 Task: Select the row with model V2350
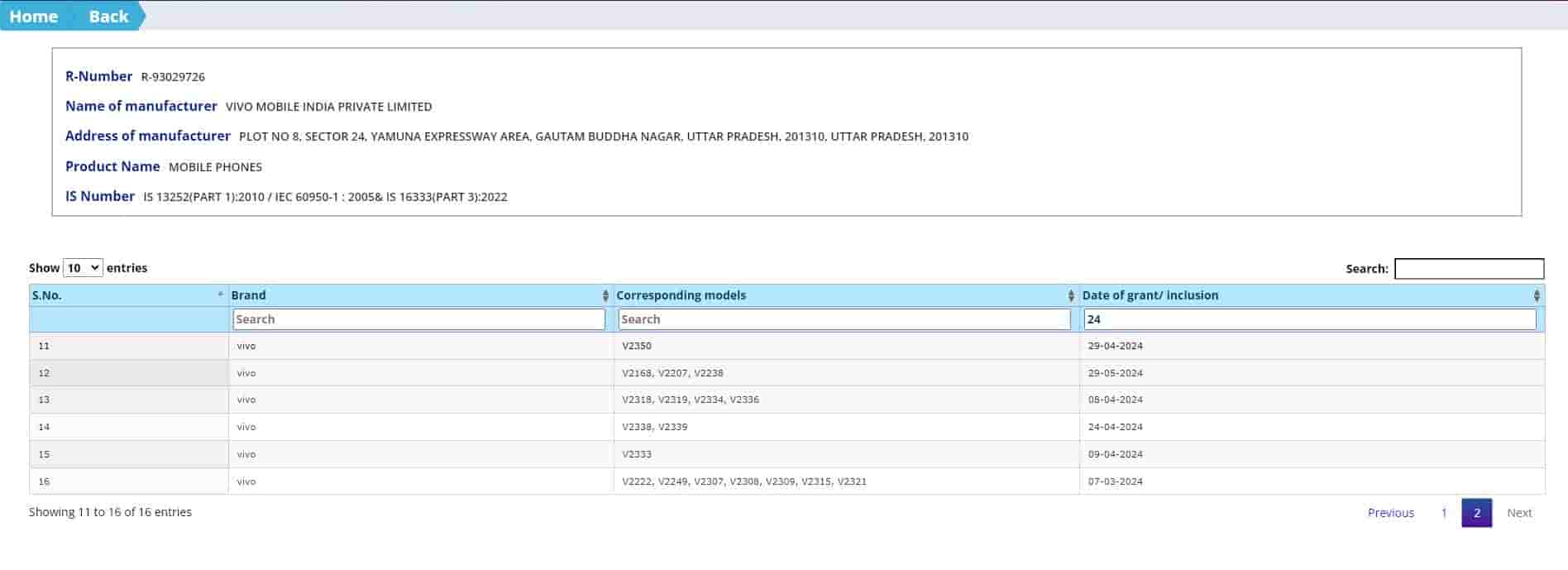(637, 346)
